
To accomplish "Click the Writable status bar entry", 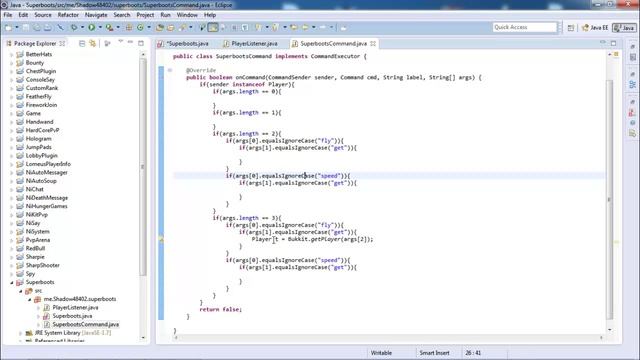I will pyautogui.click(x=381, y=353).
